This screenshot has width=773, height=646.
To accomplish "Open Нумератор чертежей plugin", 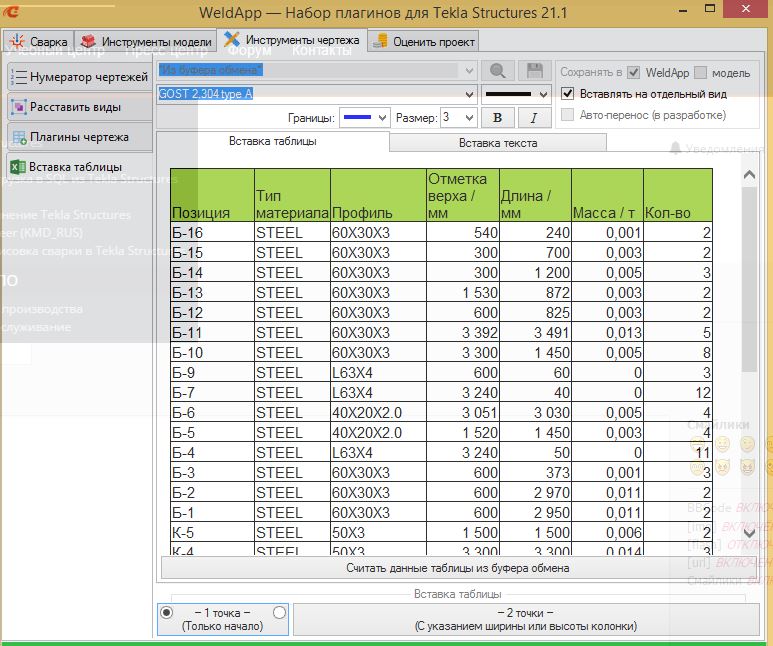I will (79, 76).
